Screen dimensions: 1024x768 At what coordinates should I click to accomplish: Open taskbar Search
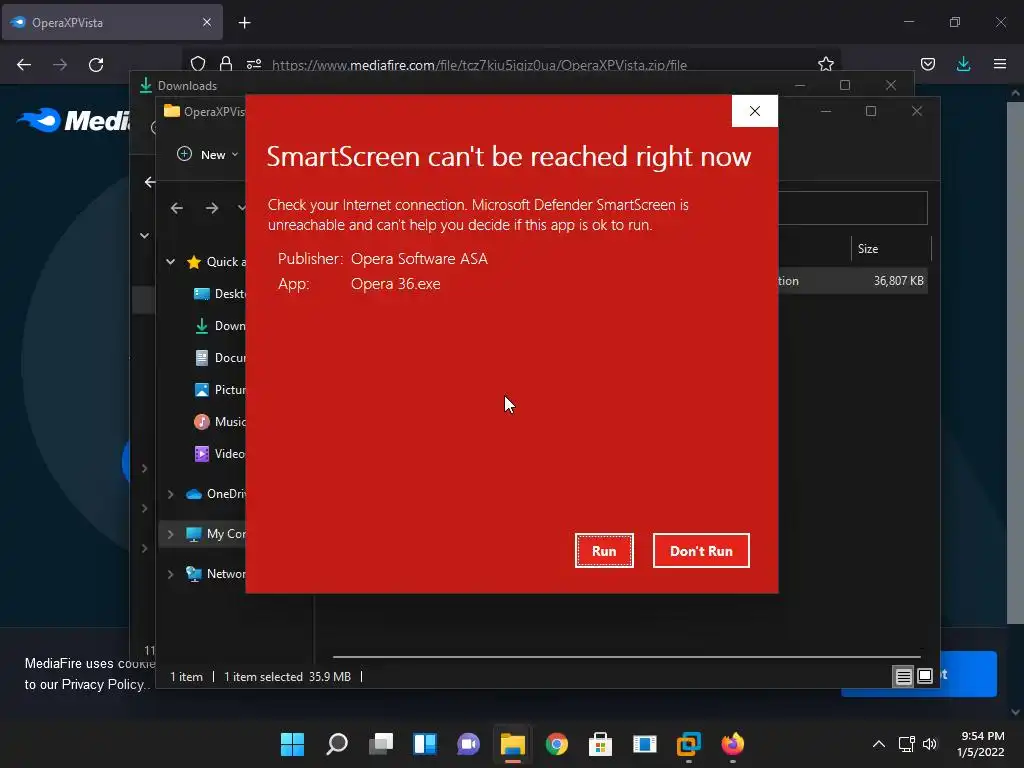pos(337,744)
